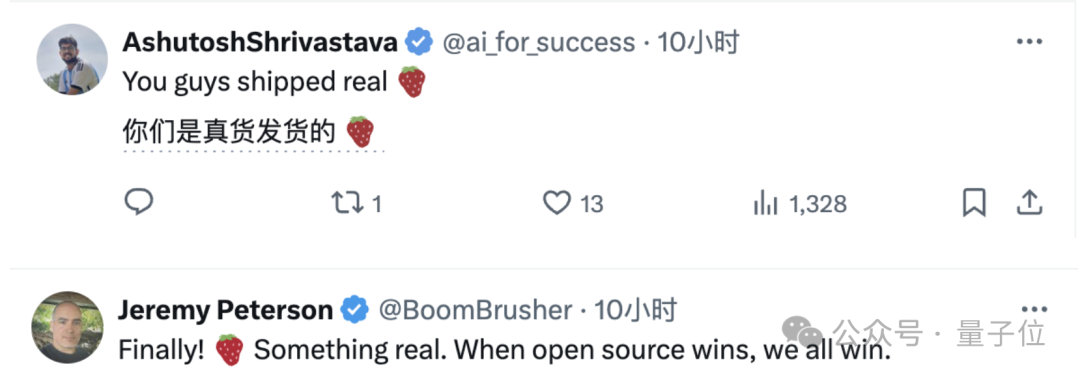
Task: Share Ashutosh's tweet via upload icon
Action: [x=1028, y=203]
